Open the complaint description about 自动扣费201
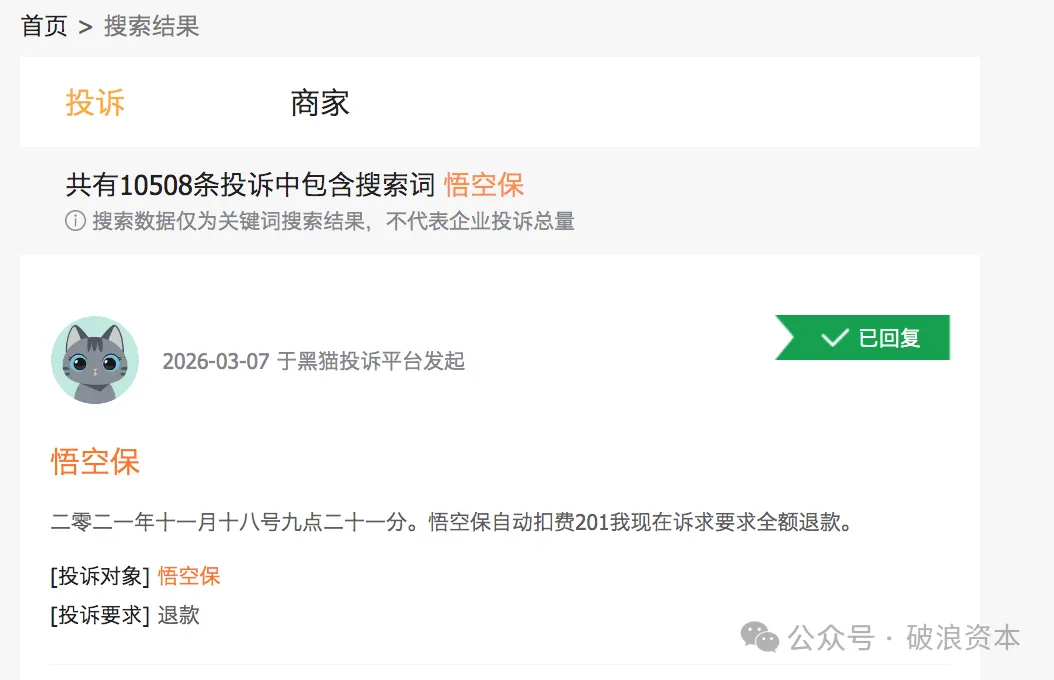This screenshot has width=1054, height=680. [451, 521]
